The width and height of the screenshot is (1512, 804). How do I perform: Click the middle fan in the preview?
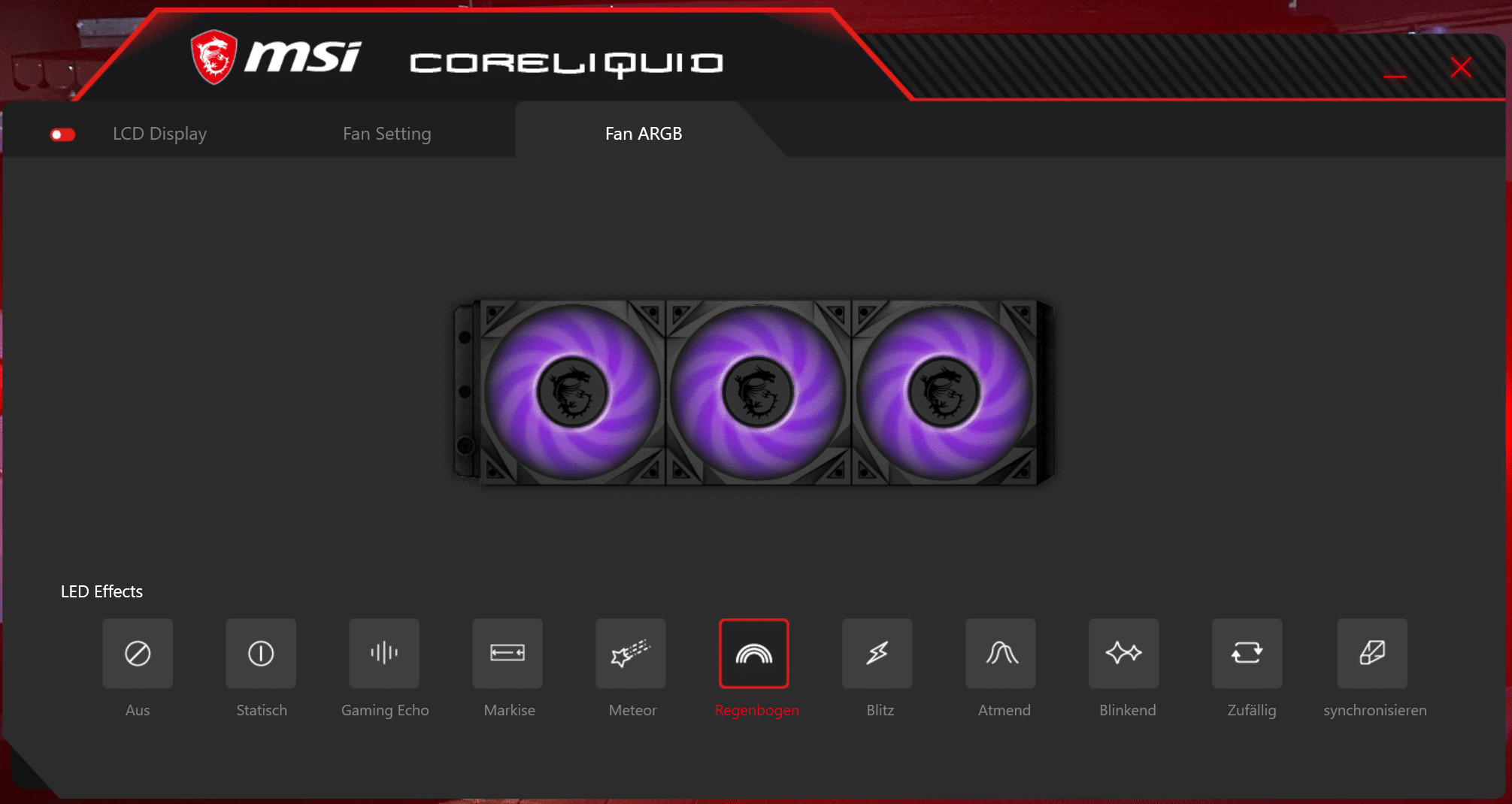click(x=757, y=392)
